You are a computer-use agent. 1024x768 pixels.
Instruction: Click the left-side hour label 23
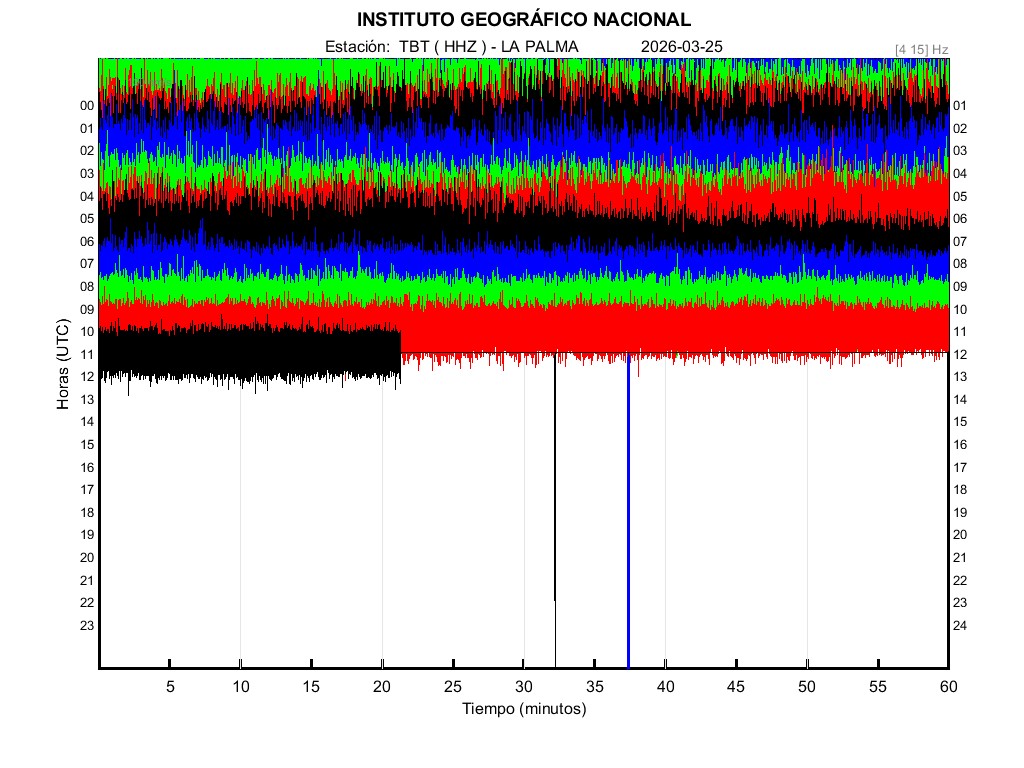(87, 626)
